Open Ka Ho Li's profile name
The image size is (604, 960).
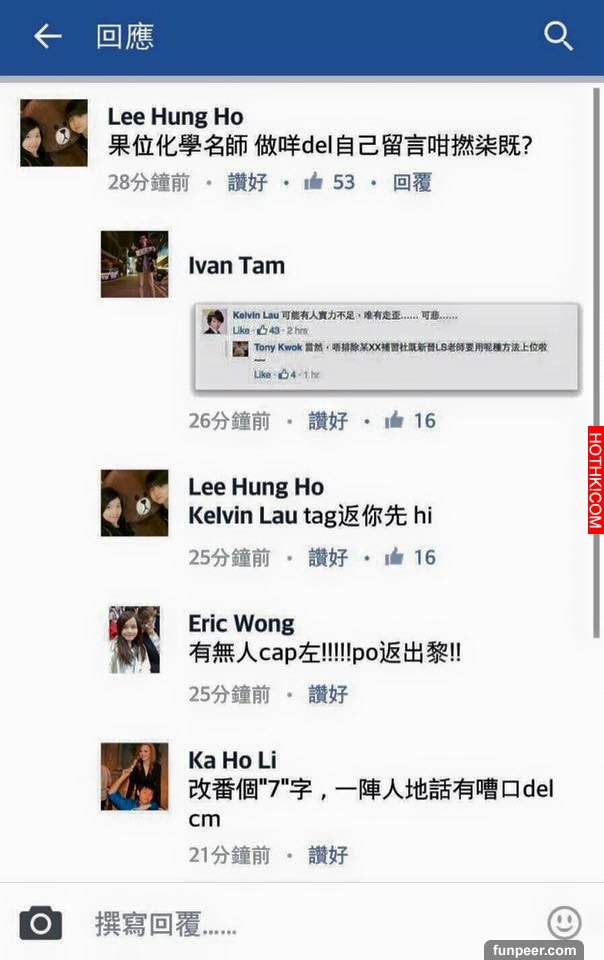232,760
